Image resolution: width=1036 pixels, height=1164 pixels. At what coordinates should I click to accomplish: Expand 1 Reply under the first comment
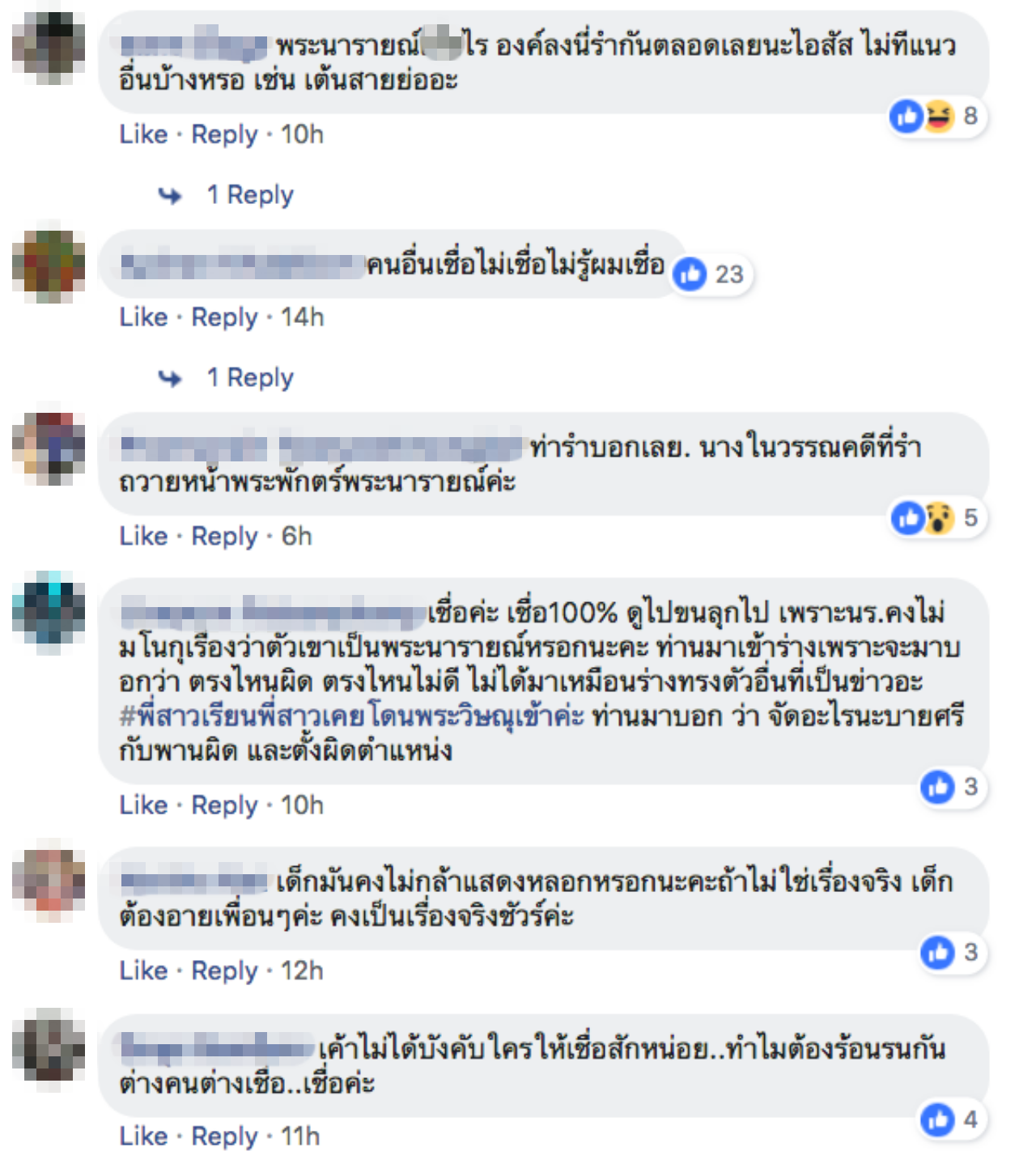250,195
